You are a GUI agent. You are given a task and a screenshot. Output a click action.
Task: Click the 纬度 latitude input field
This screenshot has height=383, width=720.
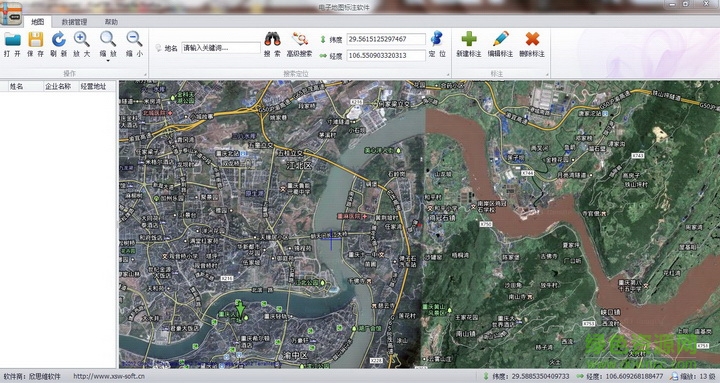(386, 39)
